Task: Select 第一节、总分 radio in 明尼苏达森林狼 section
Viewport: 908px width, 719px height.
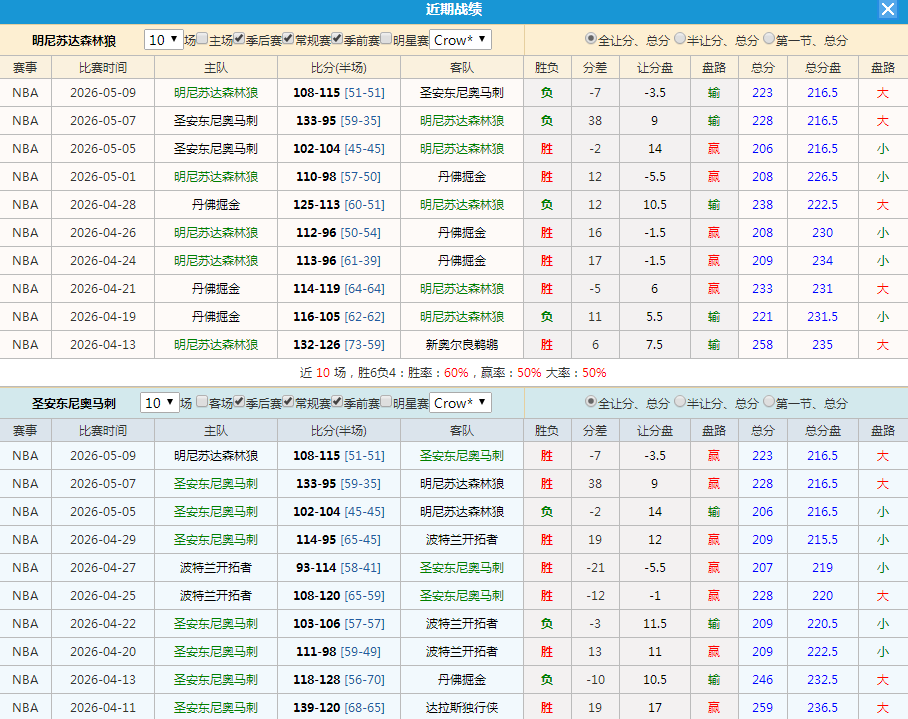Action: [768, 39]
